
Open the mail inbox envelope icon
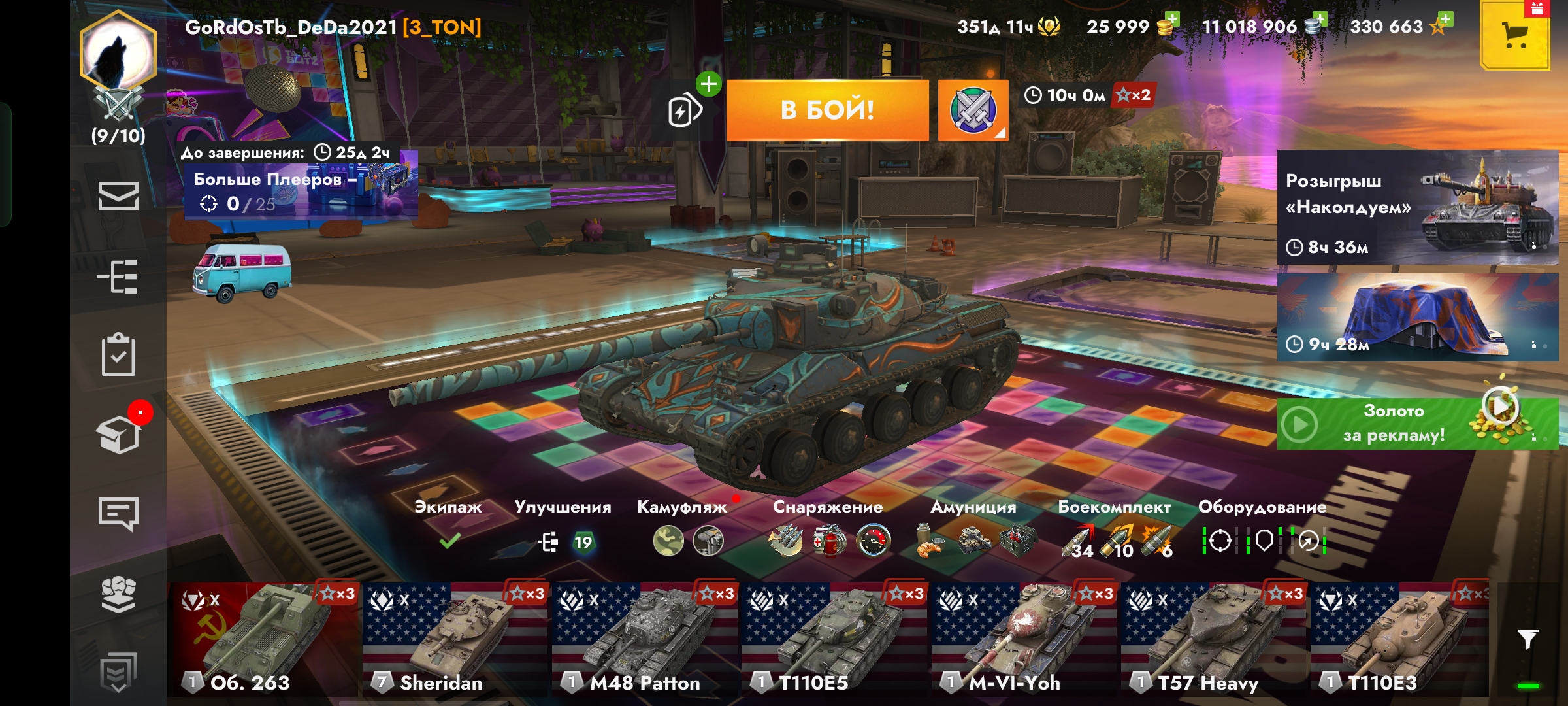point(118,196)
